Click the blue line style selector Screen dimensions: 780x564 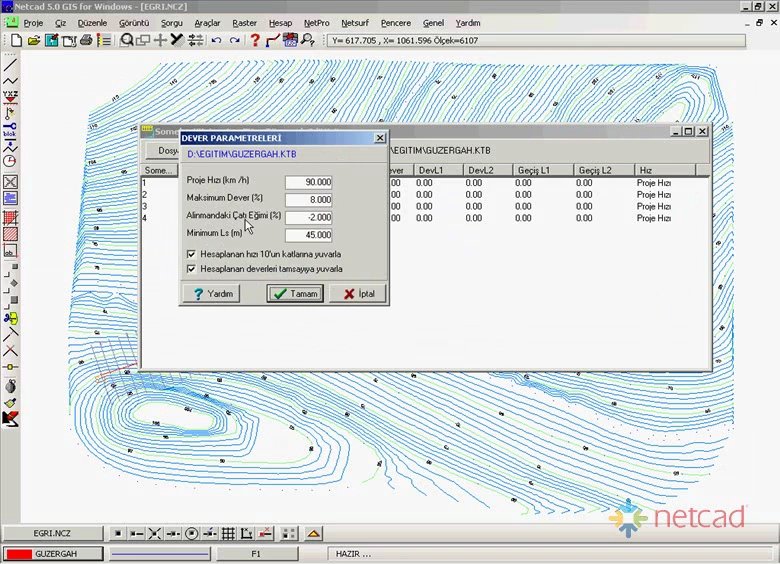pos(160,554)
